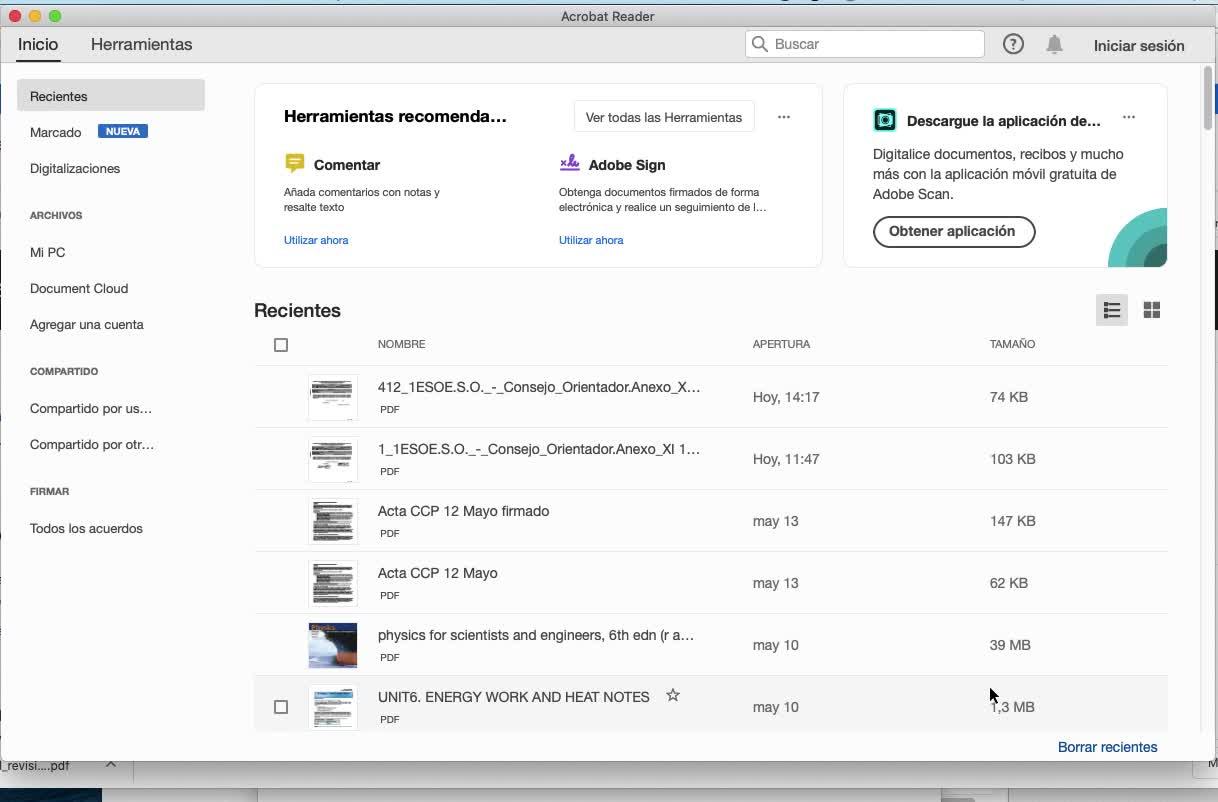Open the Inicio tab
Image resolution: width=1218 pixels, height=802 pixels.
click(x=38, y=44)
